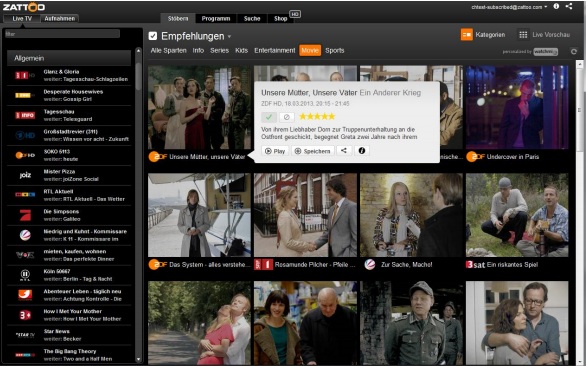The image size is (586, 366).
Task: Select the Köln 50667 channel row
Action: [x=69, y=275]
